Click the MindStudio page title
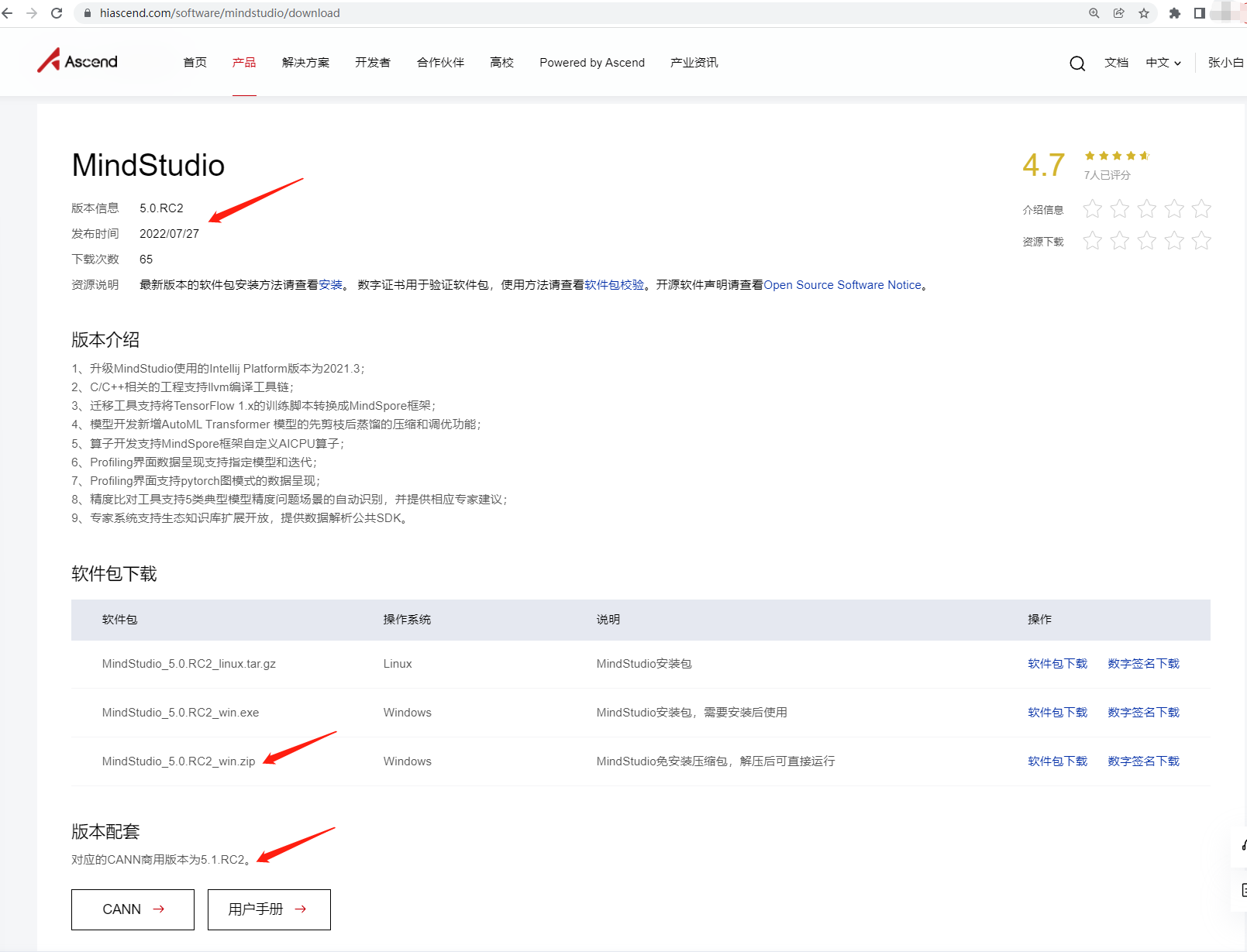Viewport: 1247px width, 952px height. pyautogui.click(x=148, y=165)
